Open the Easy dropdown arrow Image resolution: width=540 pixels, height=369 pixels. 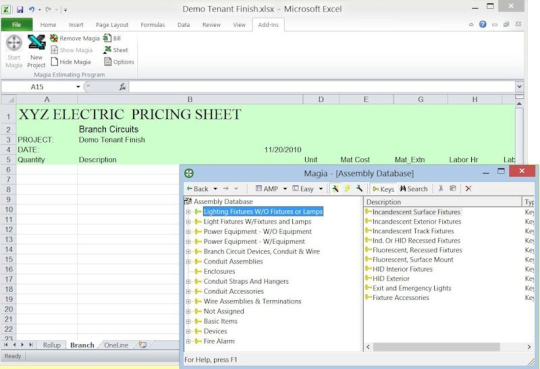pos(321,189)
